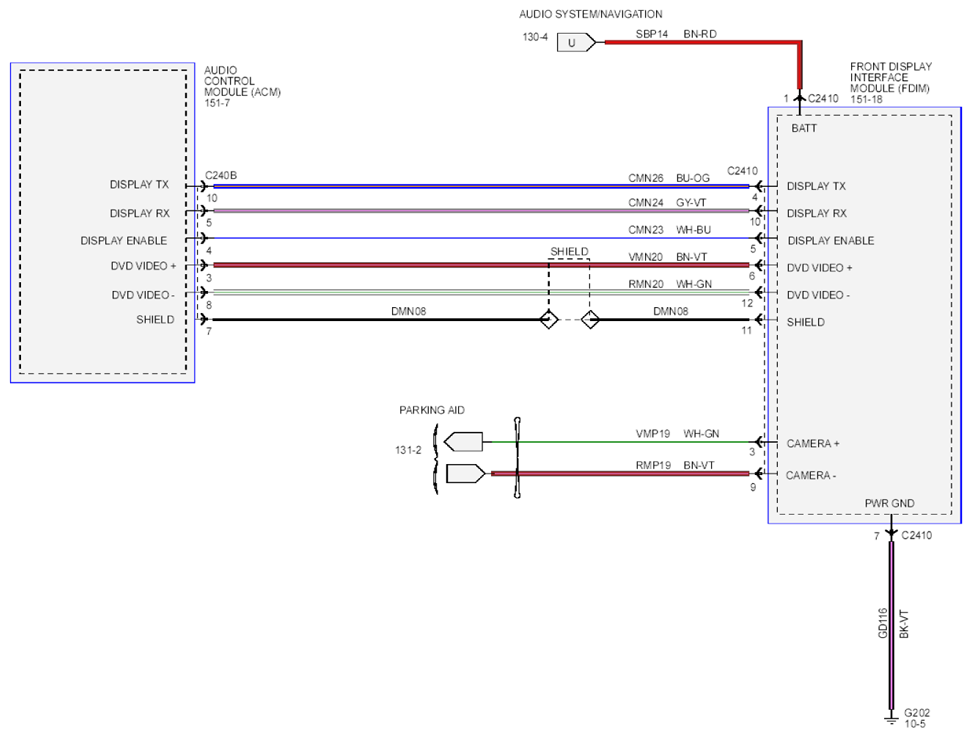Screen dimensions: 972x737
Task: Select the Front Display Interface Module box
Action: point(865,315)
